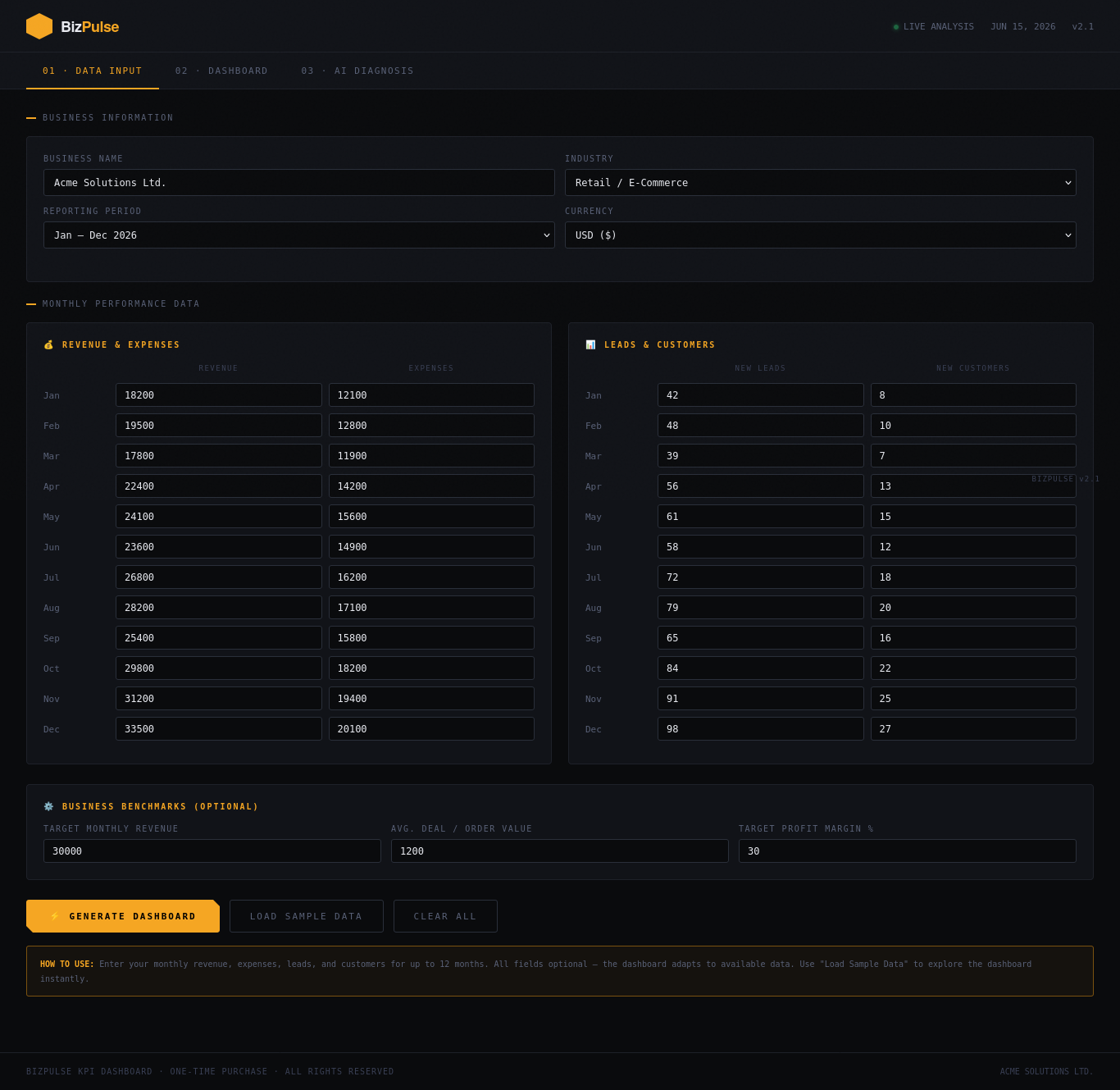Screen dimensions: 1120x1090
Task: Click the Mar expenses field 11900
Action: coord(431,456)
